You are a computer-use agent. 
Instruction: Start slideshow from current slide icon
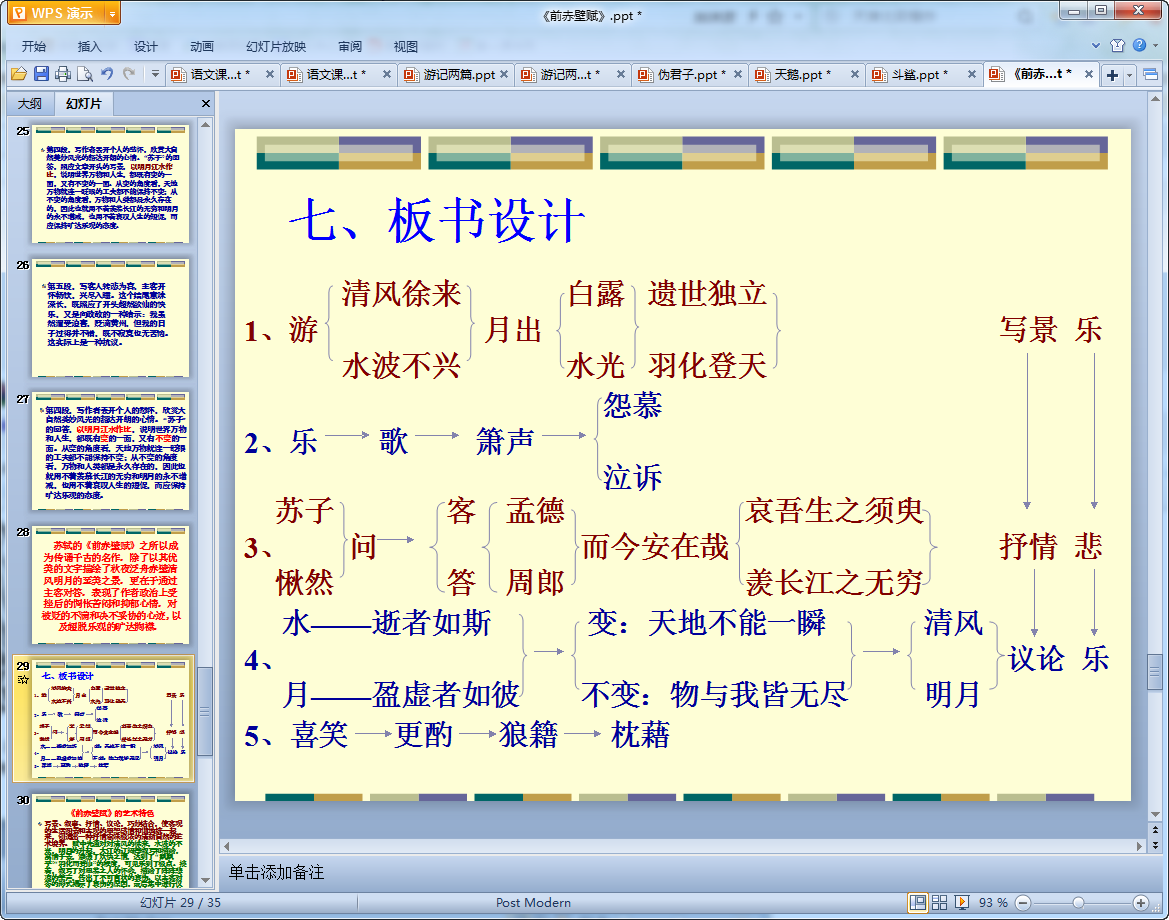click(962, 902)
